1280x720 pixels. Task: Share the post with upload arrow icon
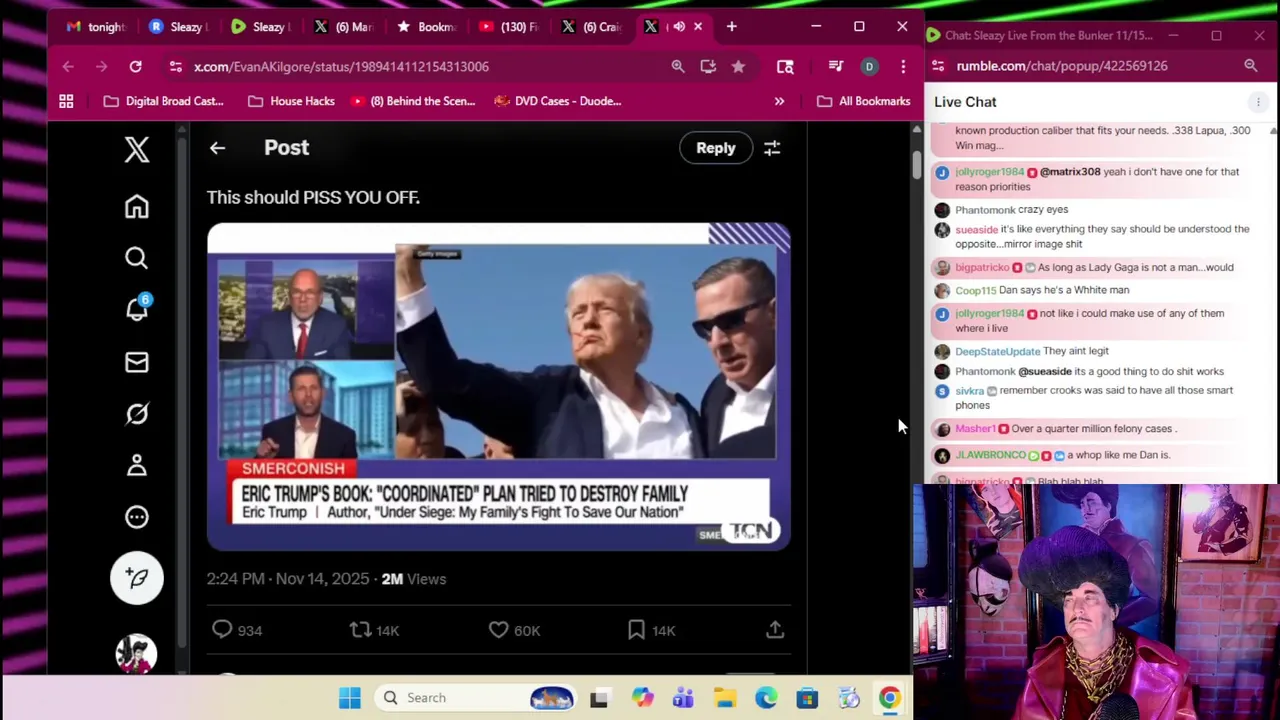[x=775, y=630]
